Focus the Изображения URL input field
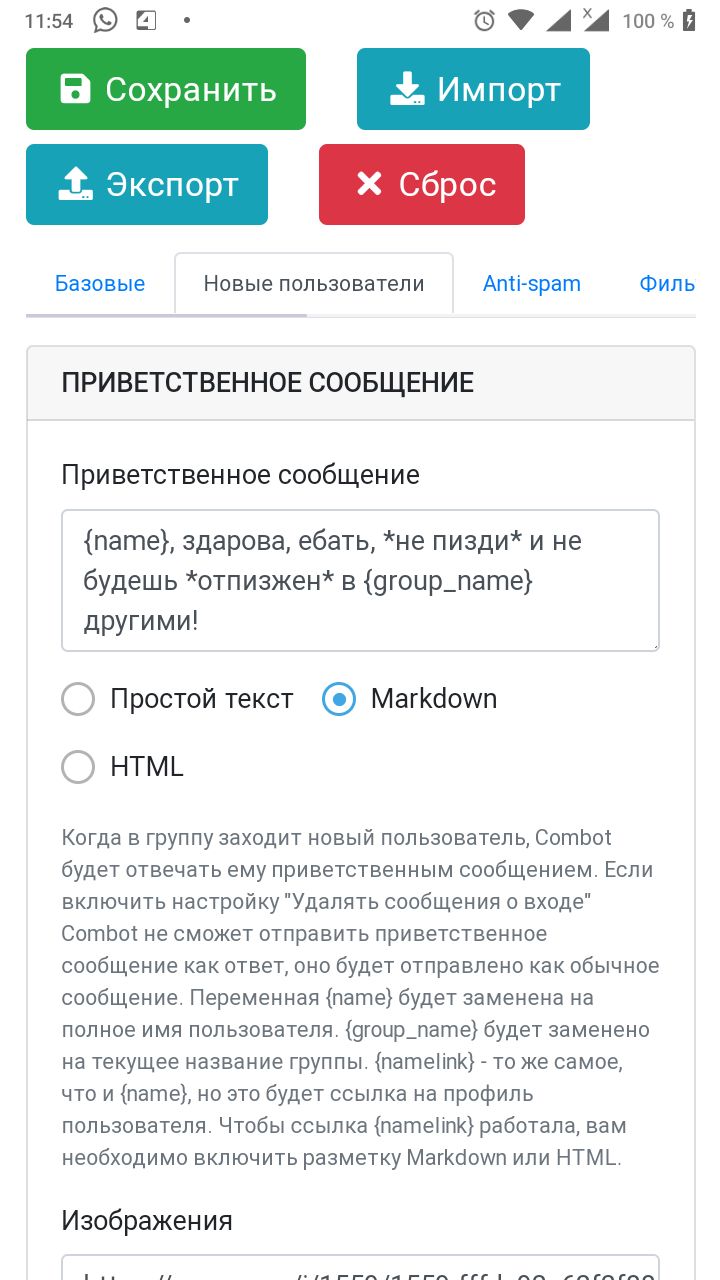The width and height of the screenshot is (720, 1280). [x=360, y=1267]
